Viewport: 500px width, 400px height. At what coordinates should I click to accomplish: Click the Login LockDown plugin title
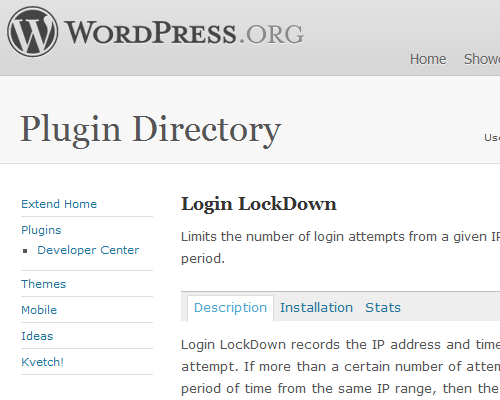259,204
